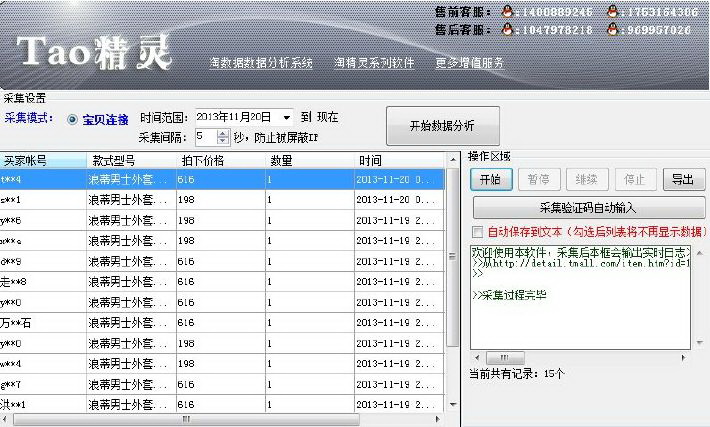This screenshot has height=427, width=710.
Task: Click the table's horizontal scrollbar right arrow
Action: (437, 419)
